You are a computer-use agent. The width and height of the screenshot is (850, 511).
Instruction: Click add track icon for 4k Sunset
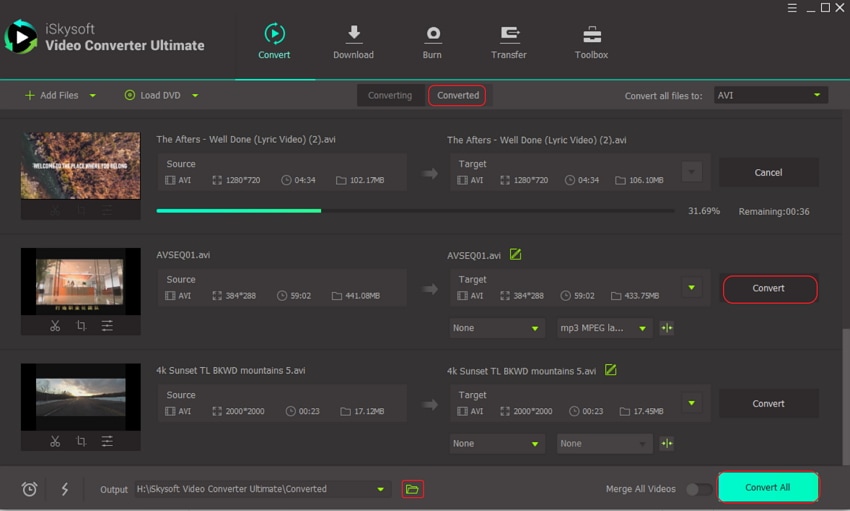667,443
